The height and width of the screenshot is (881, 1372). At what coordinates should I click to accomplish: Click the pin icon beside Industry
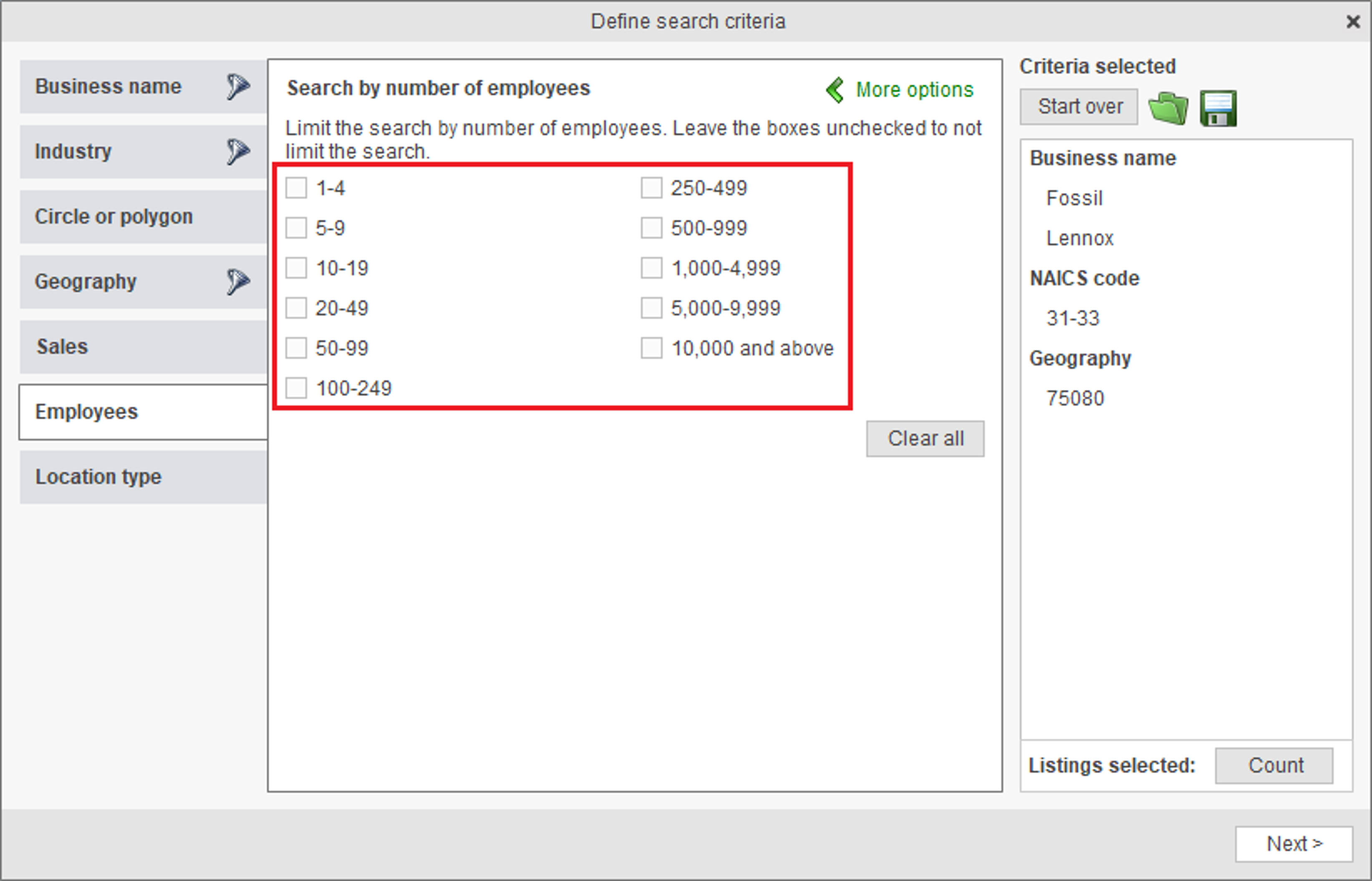tap(237, 151)
